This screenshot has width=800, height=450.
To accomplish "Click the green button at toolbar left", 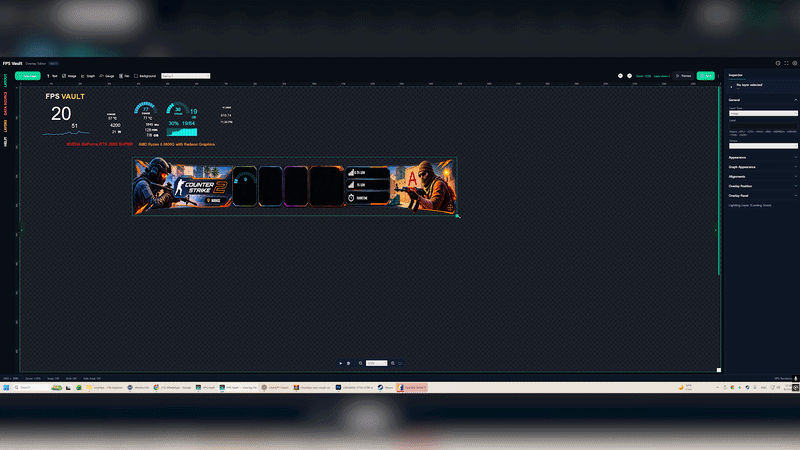I will coord(28,76).
